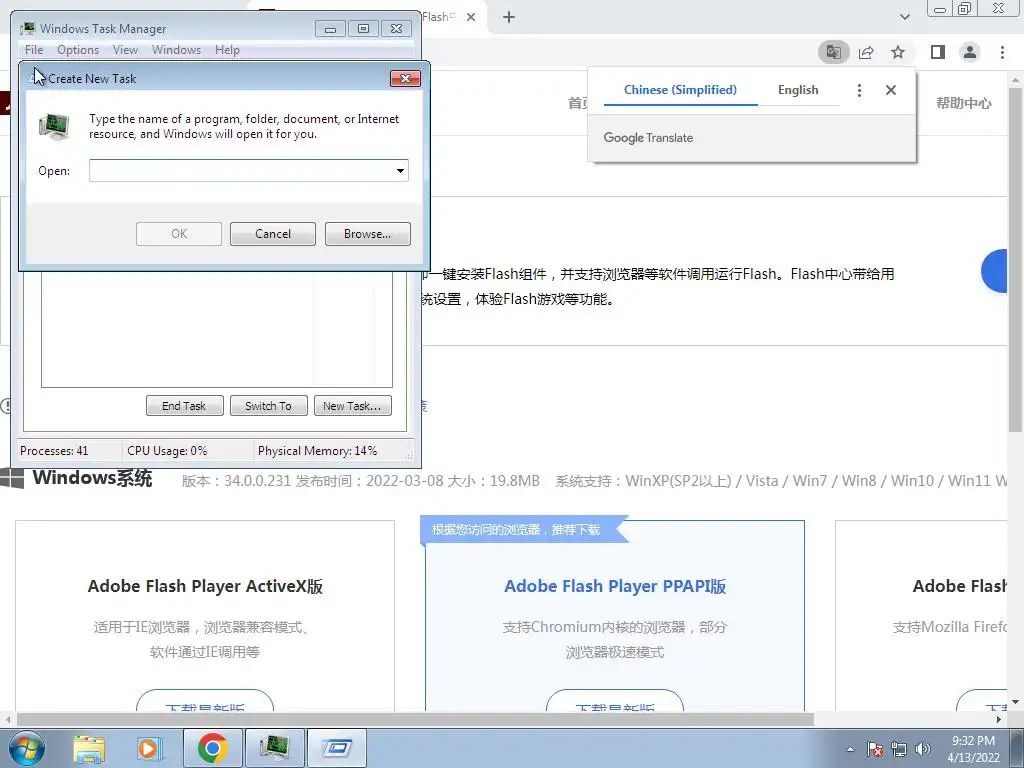Open Windows menu in Task Manager
This screenshot has width=1024, height=768.
coord(176,50)
